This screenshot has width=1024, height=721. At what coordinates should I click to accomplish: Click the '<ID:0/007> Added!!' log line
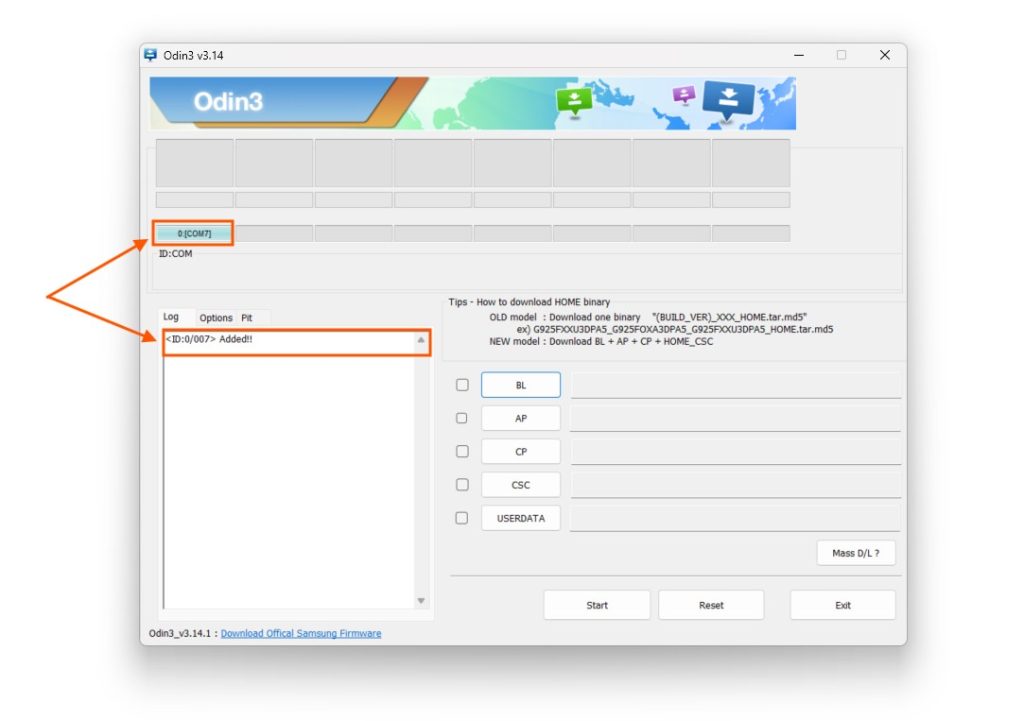tap(209, 339)
